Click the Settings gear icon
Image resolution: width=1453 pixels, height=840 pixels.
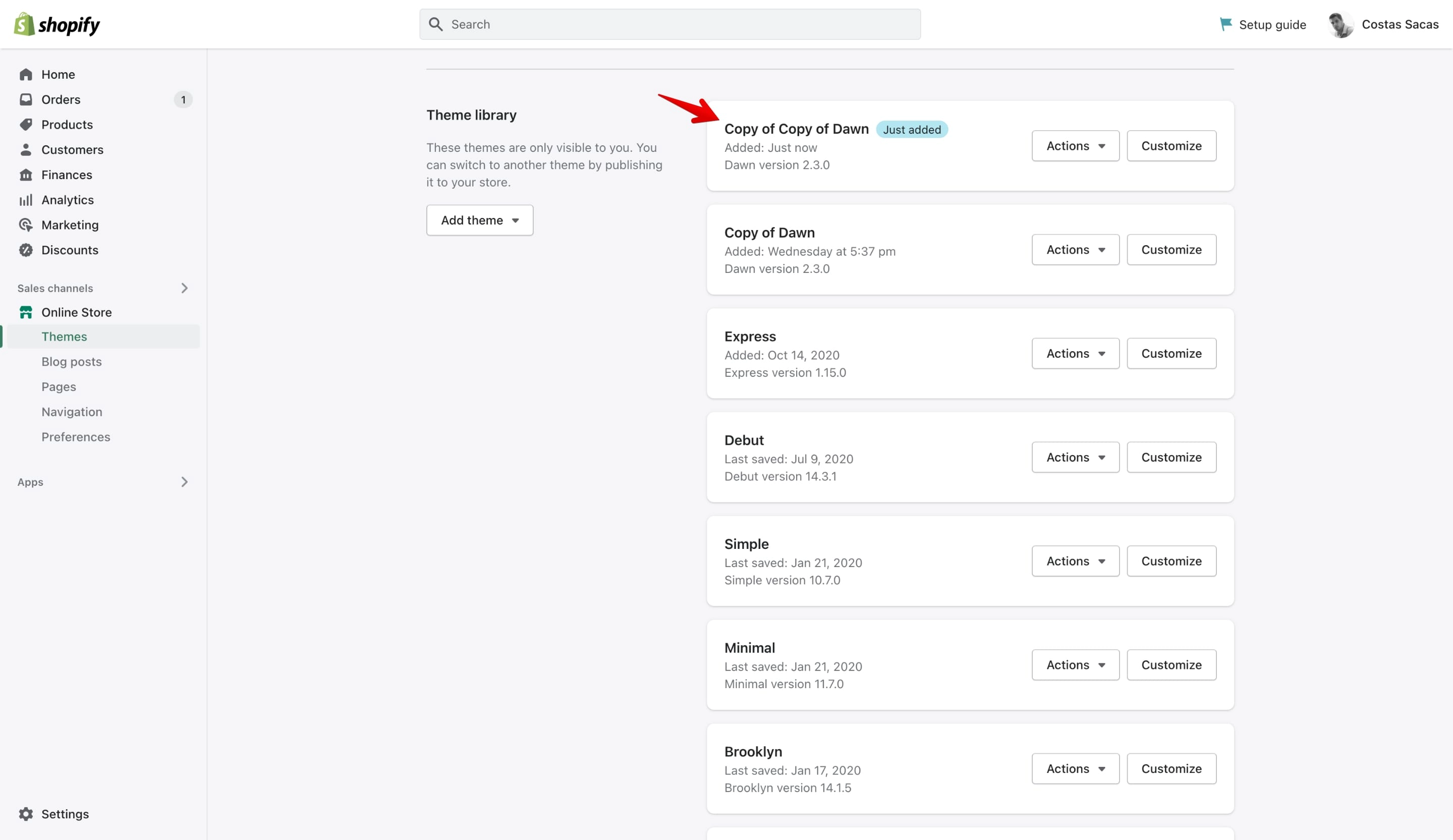coord(26,813)
